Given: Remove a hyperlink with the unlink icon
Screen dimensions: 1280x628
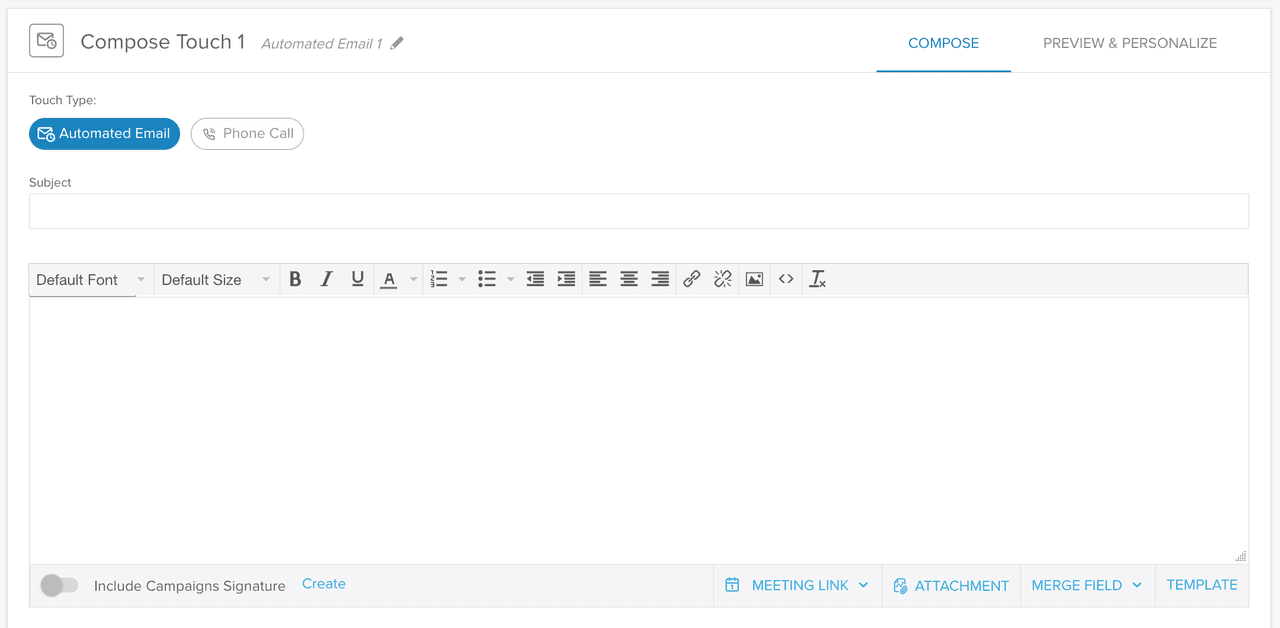Looking at the screenshot, I should [x=723, y=279].
